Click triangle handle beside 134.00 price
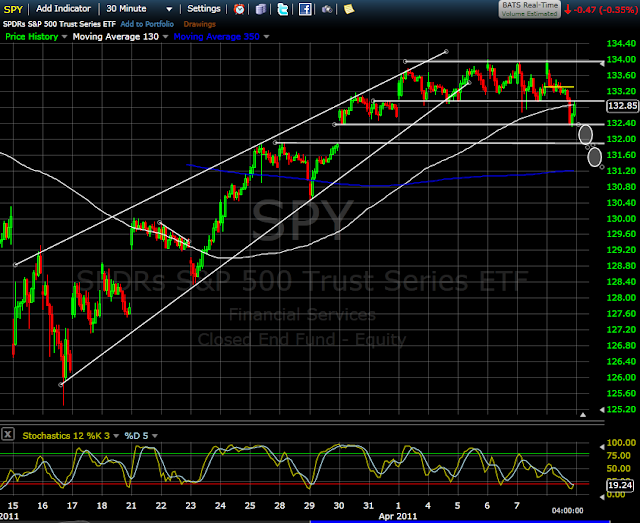This screenshot has width=640, height=523. [602, 63]
